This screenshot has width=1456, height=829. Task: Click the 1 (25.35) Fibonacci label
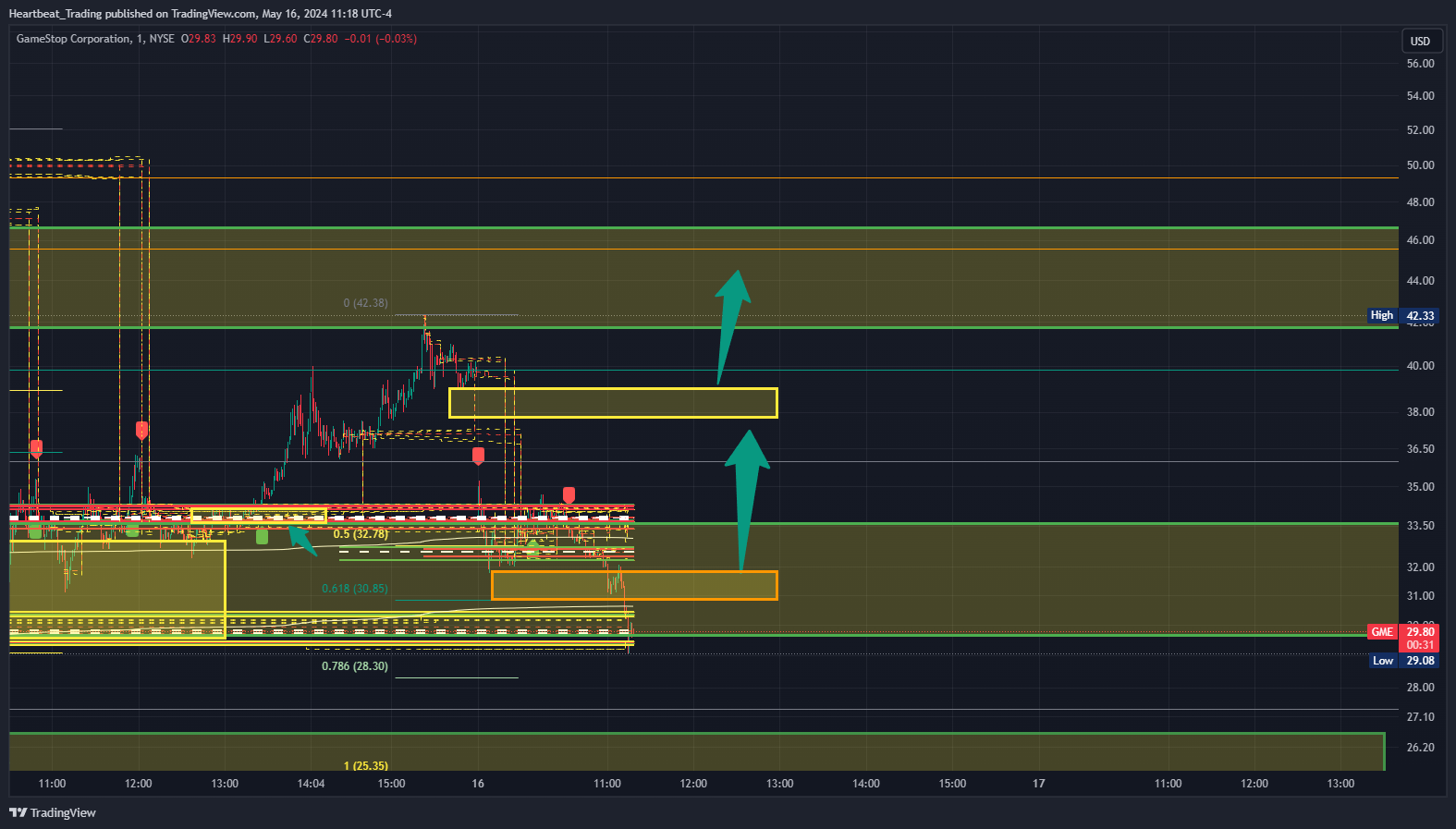pyautogui.click(x=366, y=765)
